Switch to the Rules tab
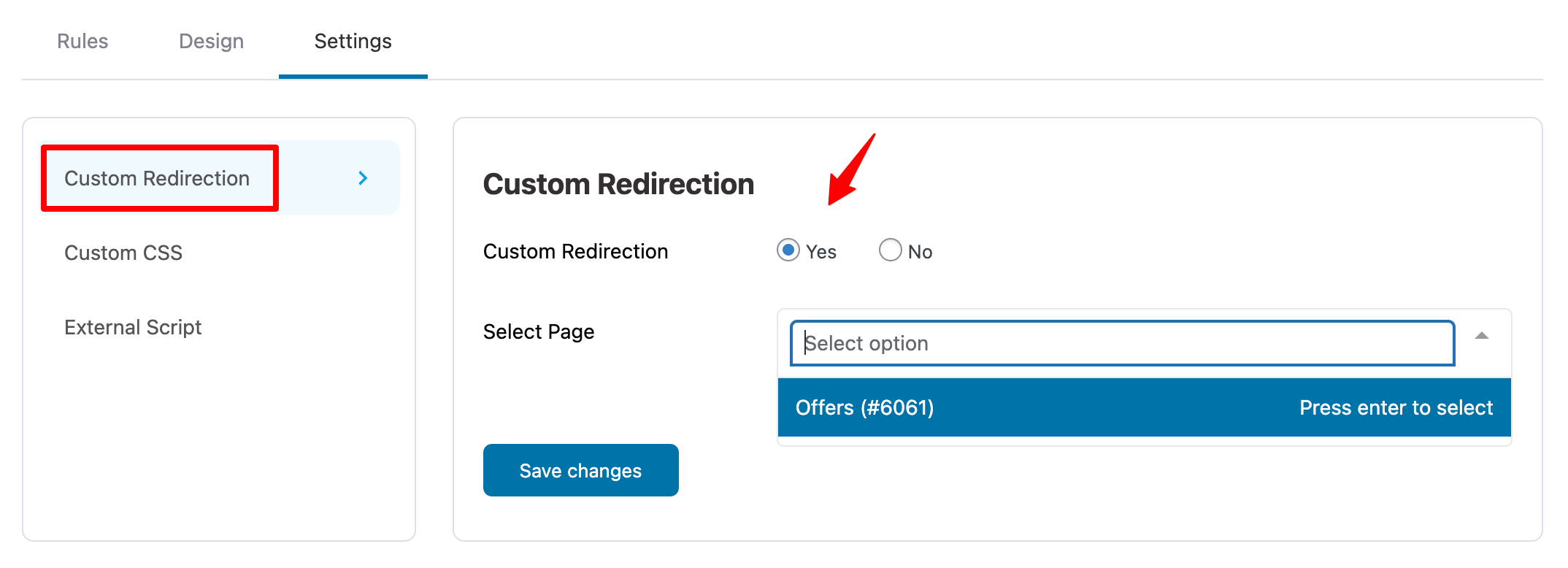The height and width of the screenshot is (568, 1568). coord(82,42)
